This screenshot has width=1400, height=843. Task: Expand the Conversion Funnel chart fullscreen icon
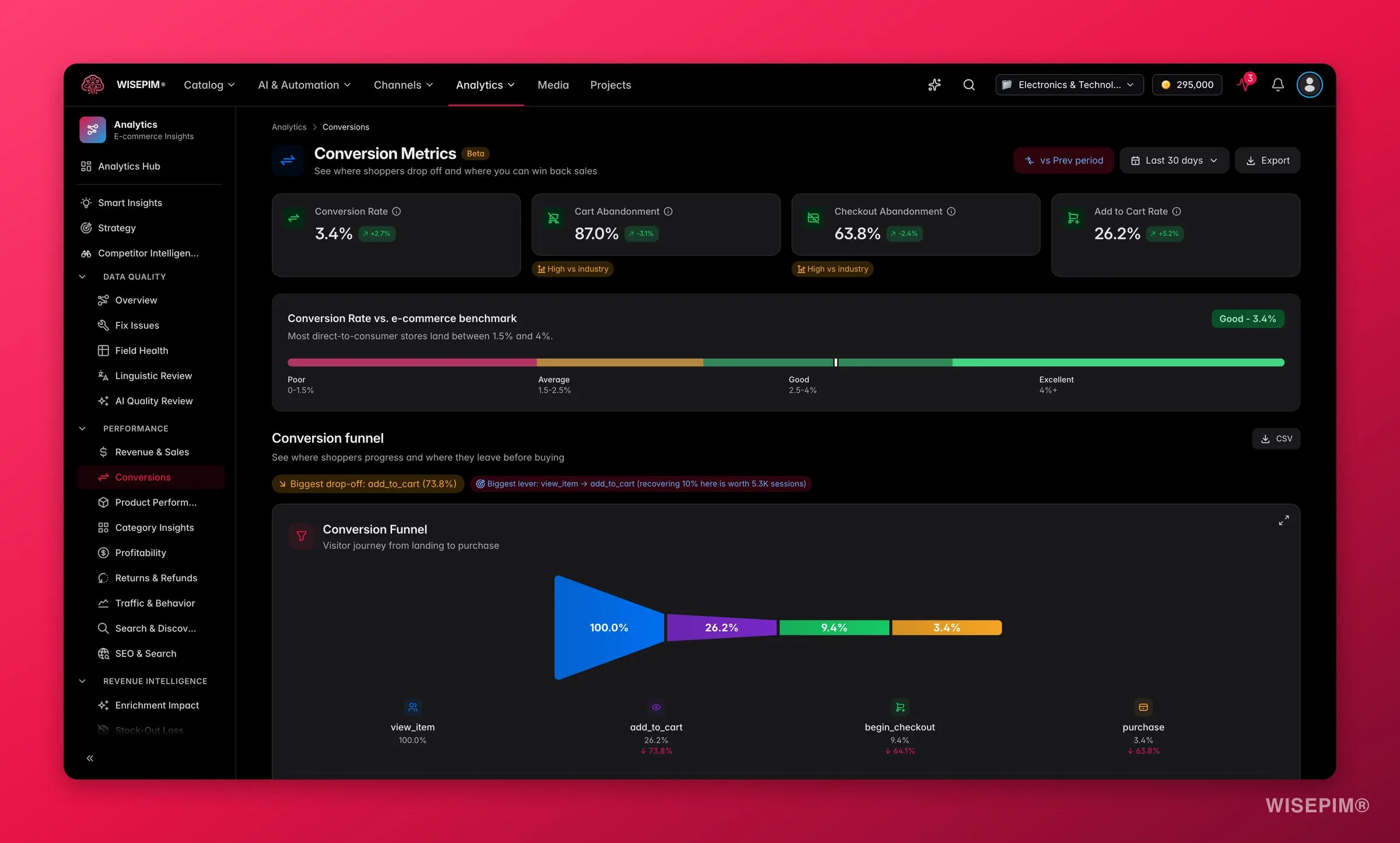(1284, 520)
